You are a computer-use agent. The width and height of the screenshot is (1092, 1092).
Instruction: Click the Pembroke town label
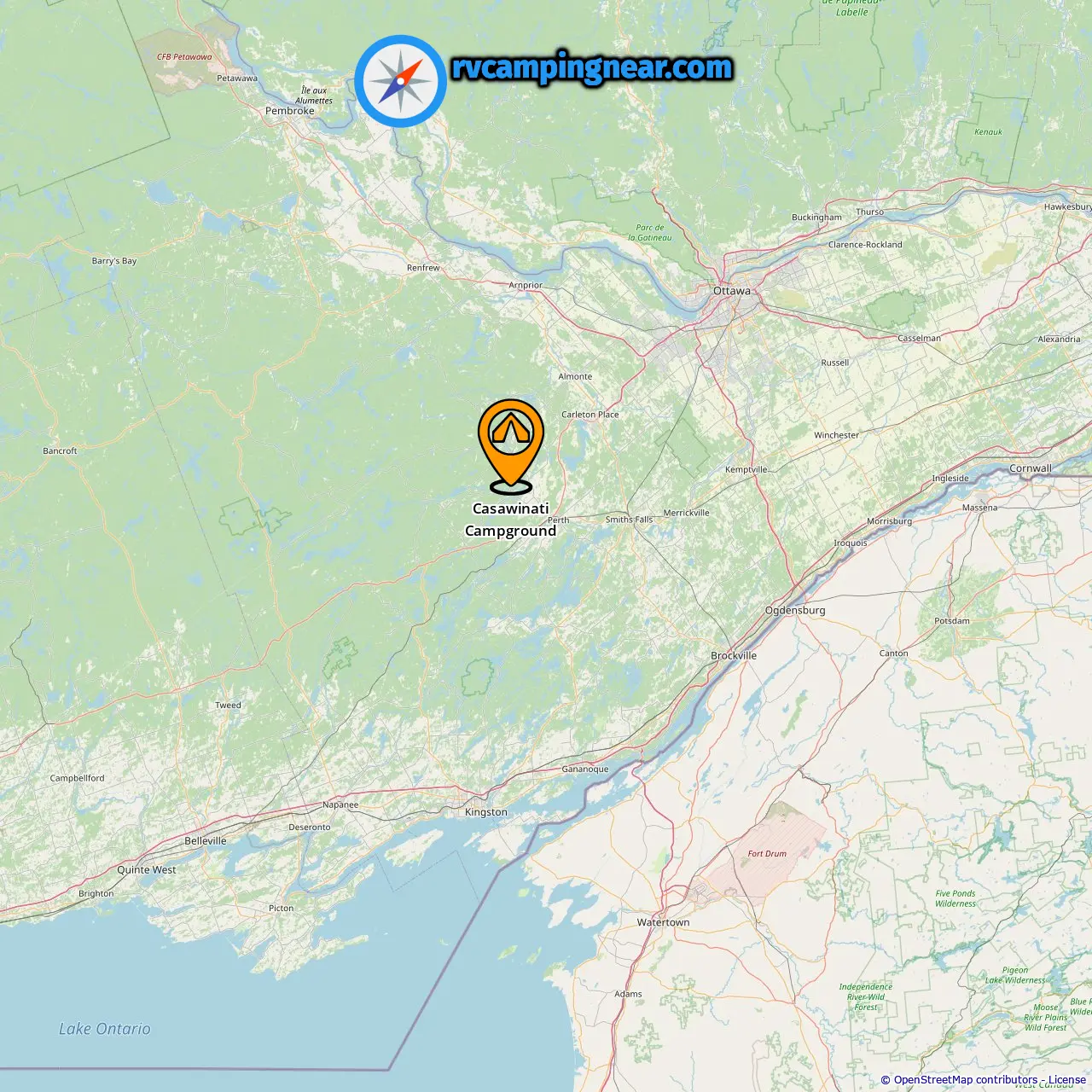pos(290,111)
